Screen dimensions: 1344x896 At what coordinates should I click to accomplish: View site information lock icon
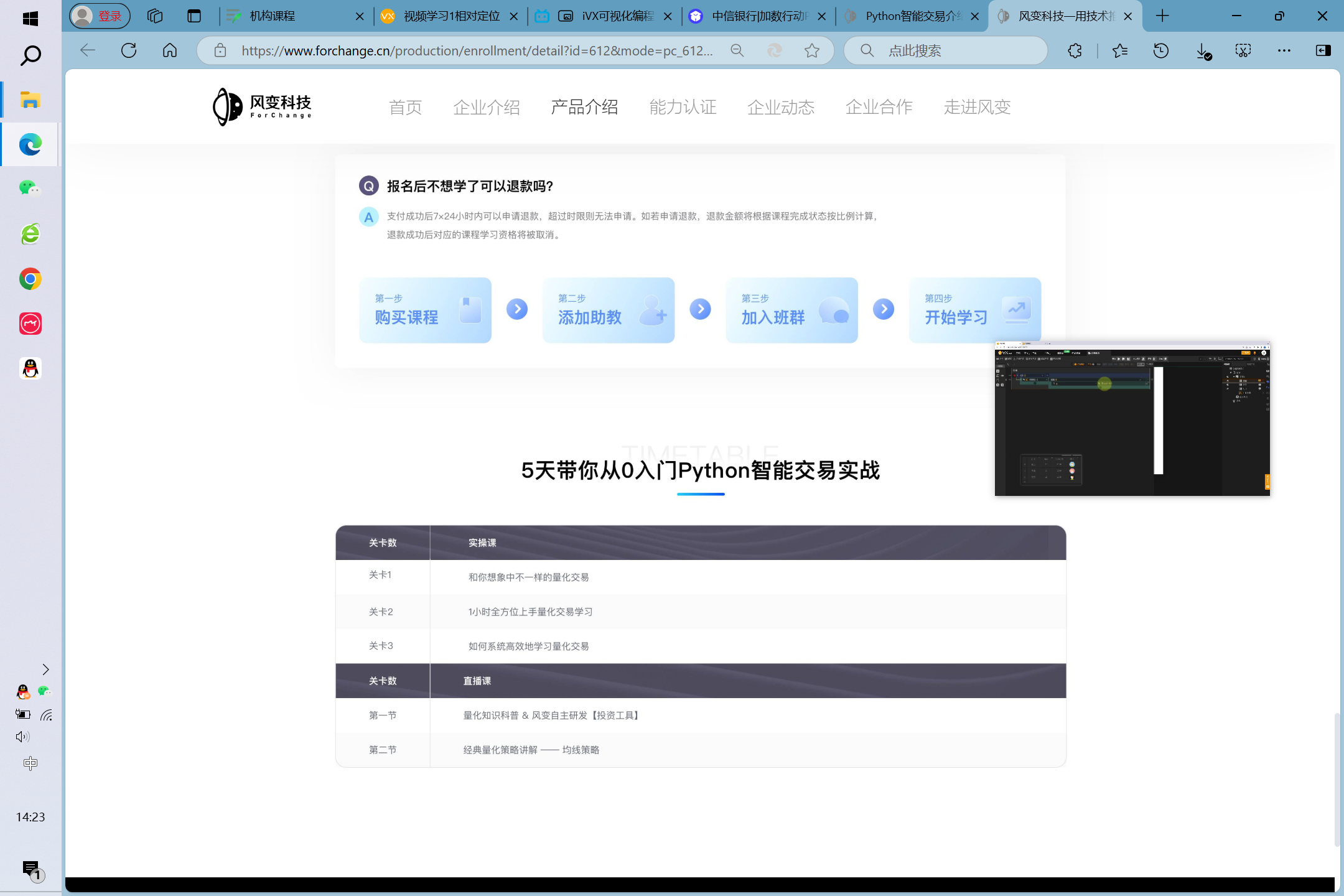(220, 50)
